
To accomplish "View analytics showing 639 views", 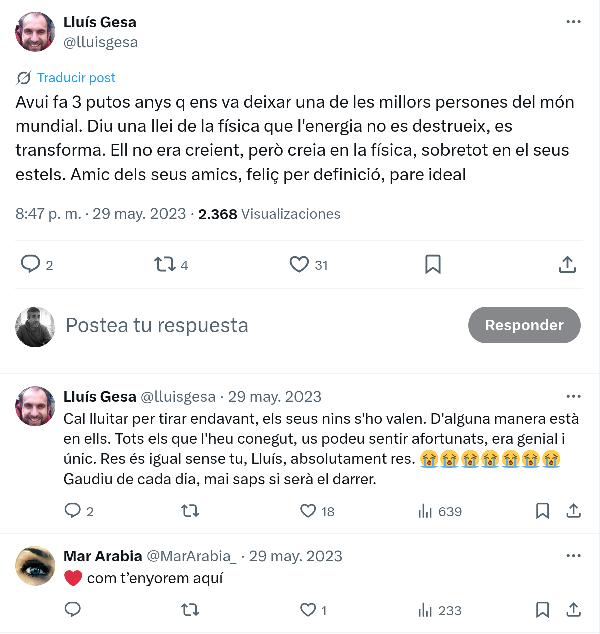I will point(426,511).
